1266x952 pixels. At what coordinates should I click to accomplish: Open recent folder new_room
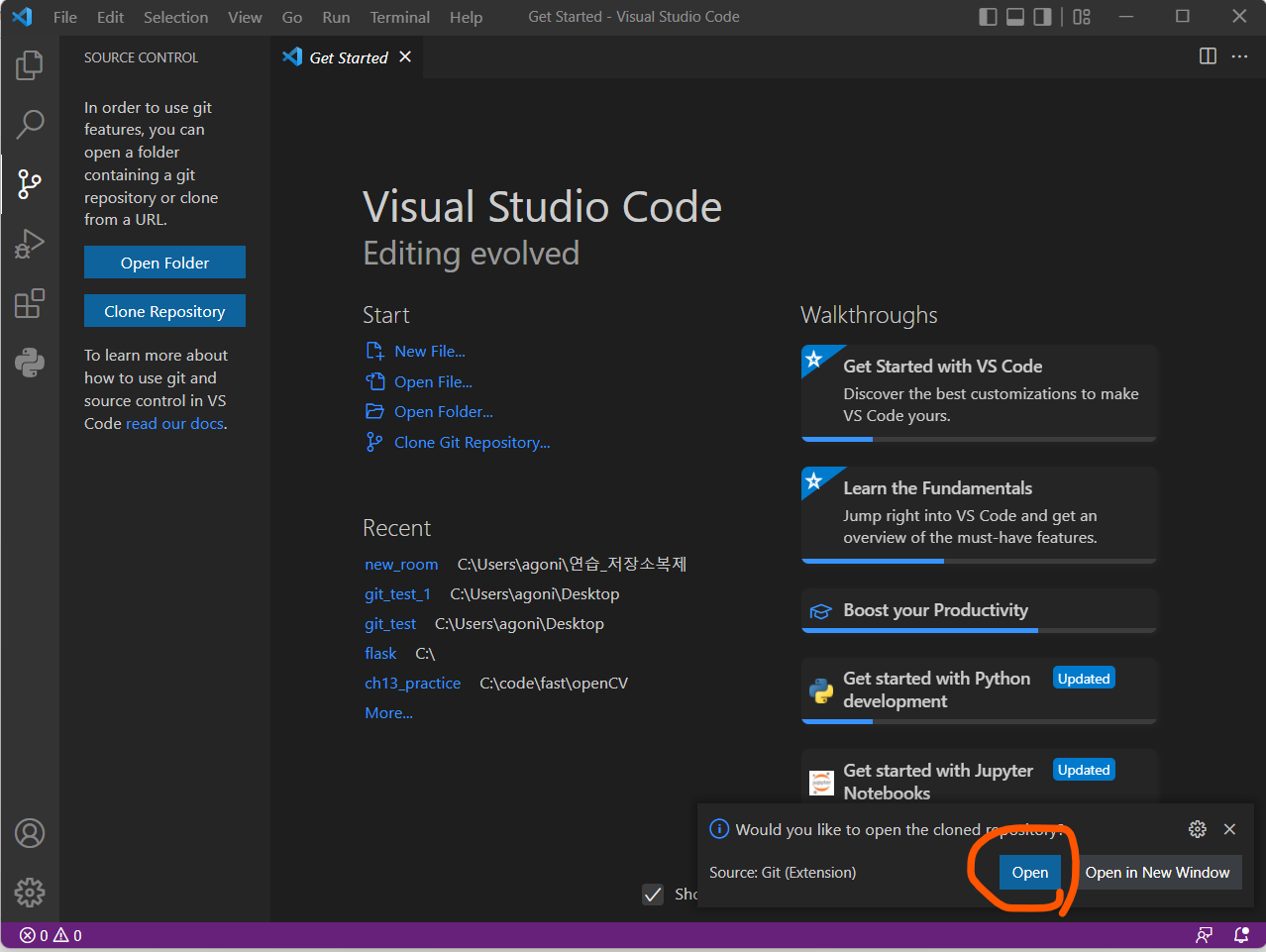click(x=401, y=564)
